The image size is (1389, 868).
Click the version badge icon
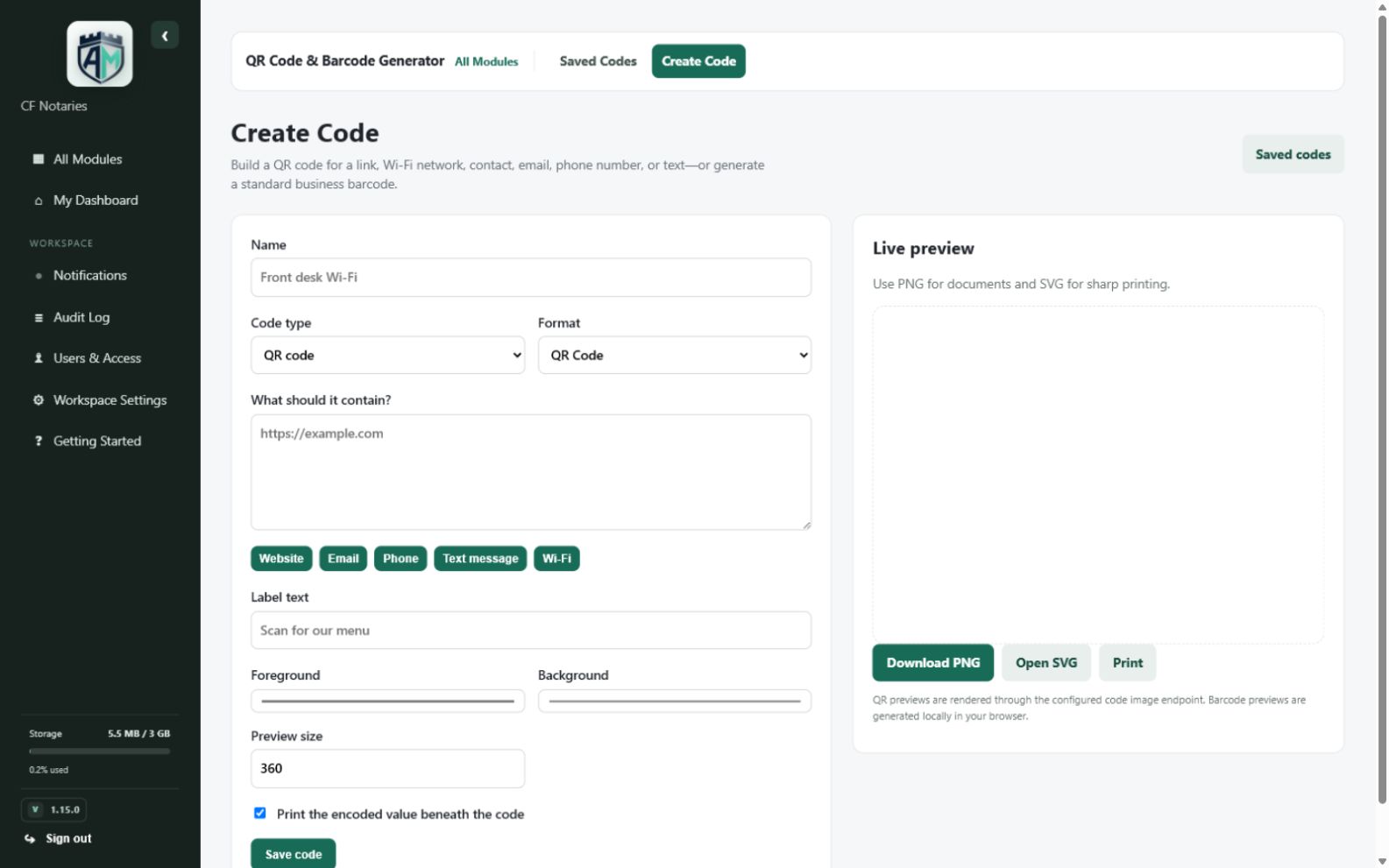tap(35, 810)
